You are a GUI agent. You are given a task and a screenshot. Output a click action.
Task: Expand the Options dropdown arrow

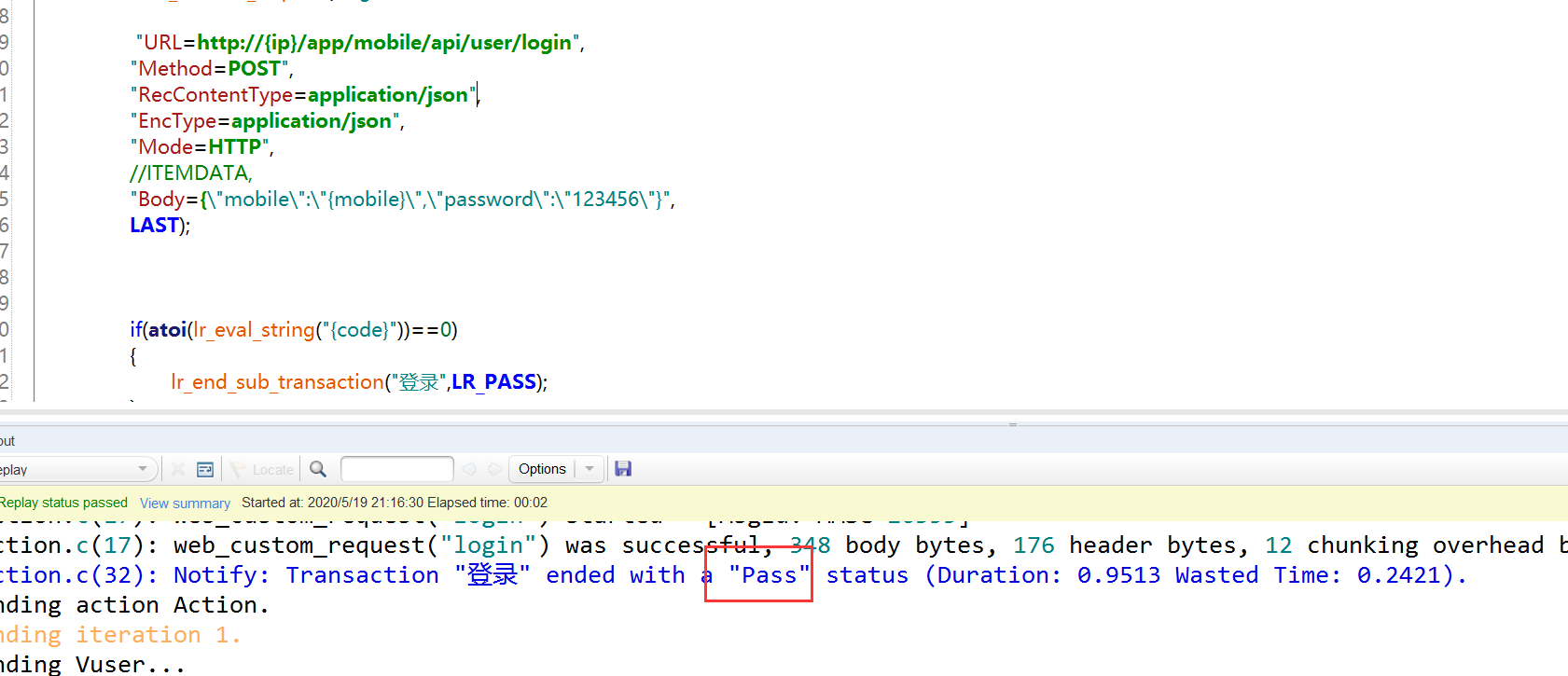590,469
